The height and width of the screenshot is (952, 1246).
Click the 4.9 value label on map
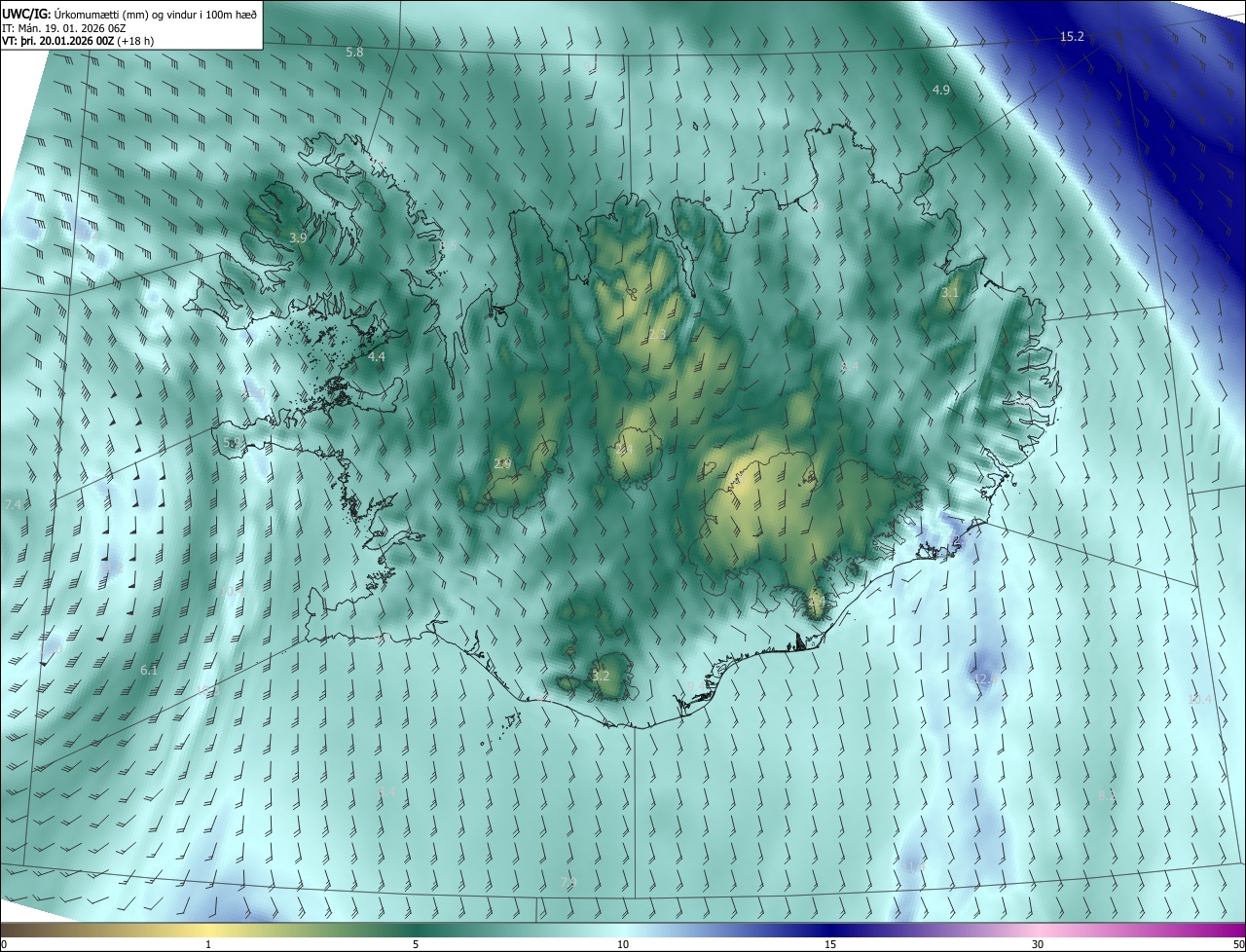coord(941,90)
